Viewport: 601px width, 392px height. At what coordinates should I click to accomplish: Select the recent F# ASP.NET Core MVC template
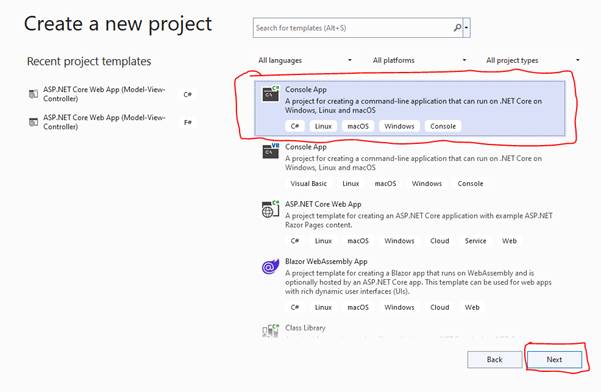pyautogui.click(x=111, y=122)
